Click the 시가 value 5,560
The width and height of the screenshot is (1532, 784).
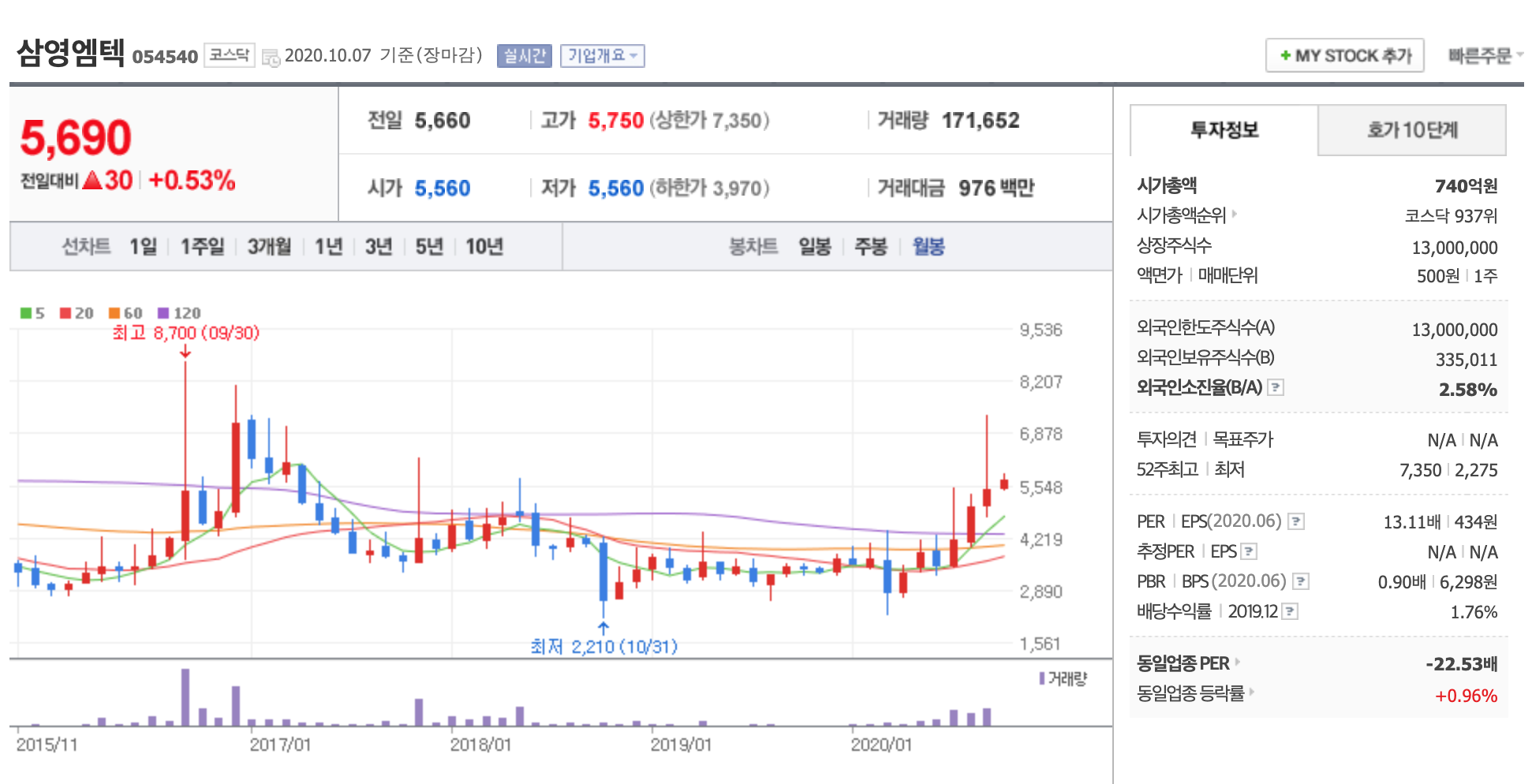(x=443, y=189)
